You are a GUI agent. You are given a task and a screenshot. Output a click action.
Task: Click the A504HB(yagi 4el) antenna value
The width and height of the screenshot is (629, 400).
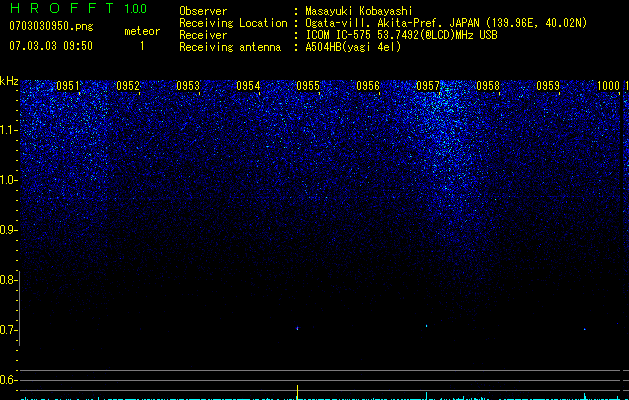pos(353,47)
